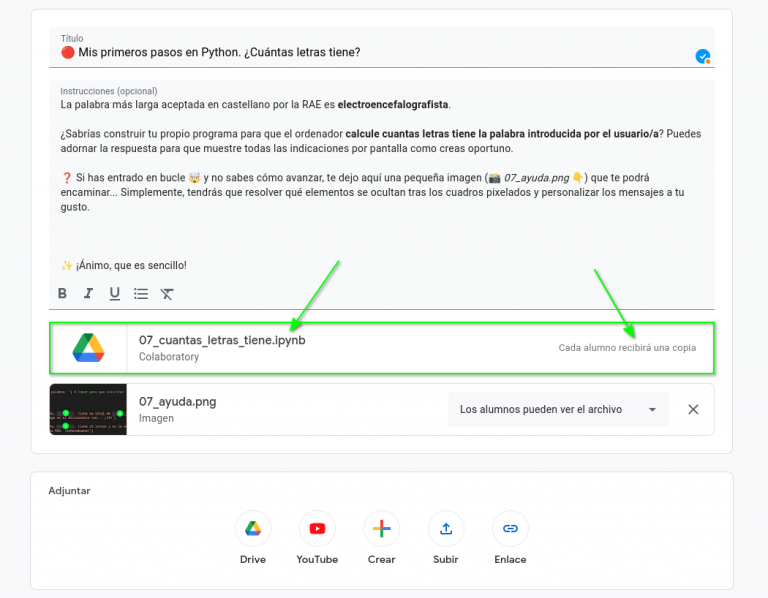The height and width of the screenshot is (598, 768).
Task: Edit the assignment Título field
Action: pyautogui.click(x=370, y=53)
